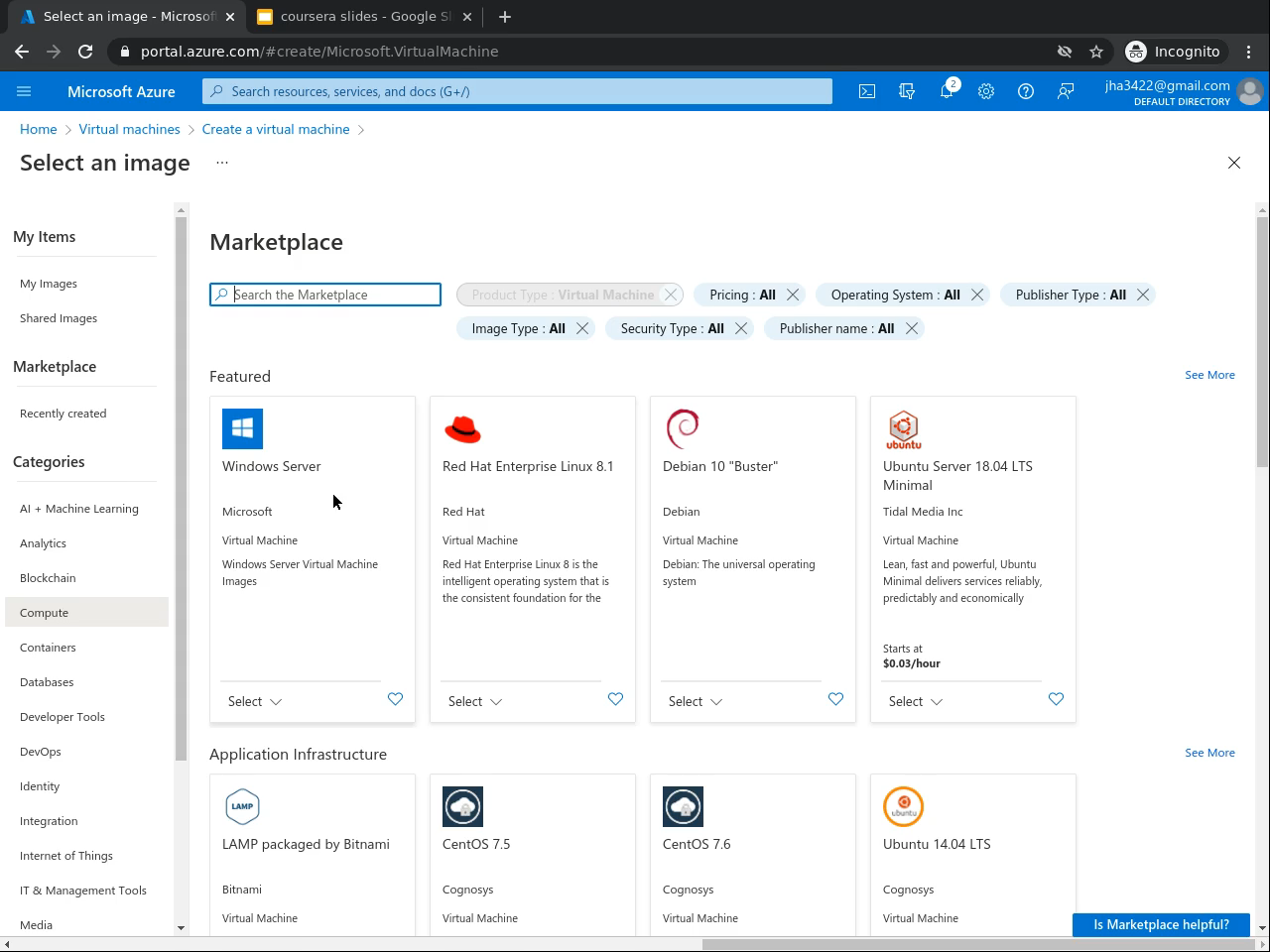Remove the Pricing filter
1270x952 pixels.
pyautogui.click(x=793, y=295)
